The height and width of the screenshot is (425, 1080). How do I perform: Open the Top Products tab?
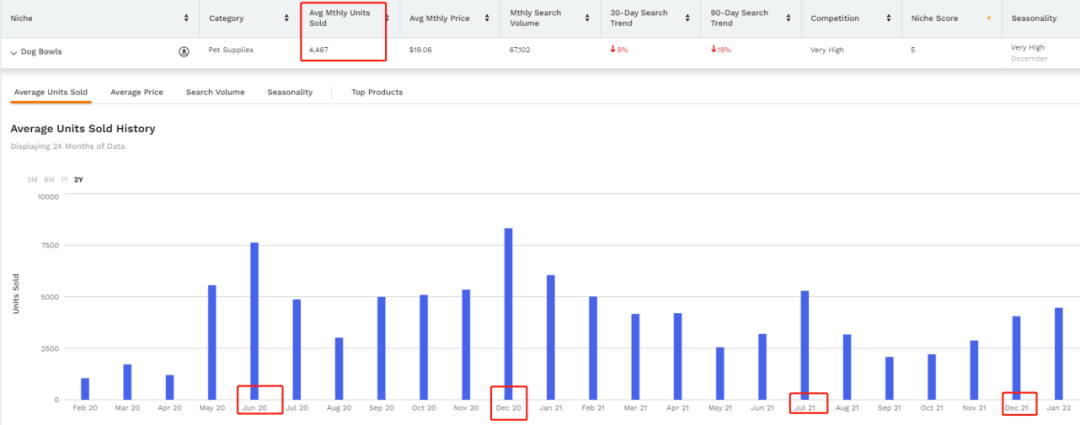coord(377,92)
